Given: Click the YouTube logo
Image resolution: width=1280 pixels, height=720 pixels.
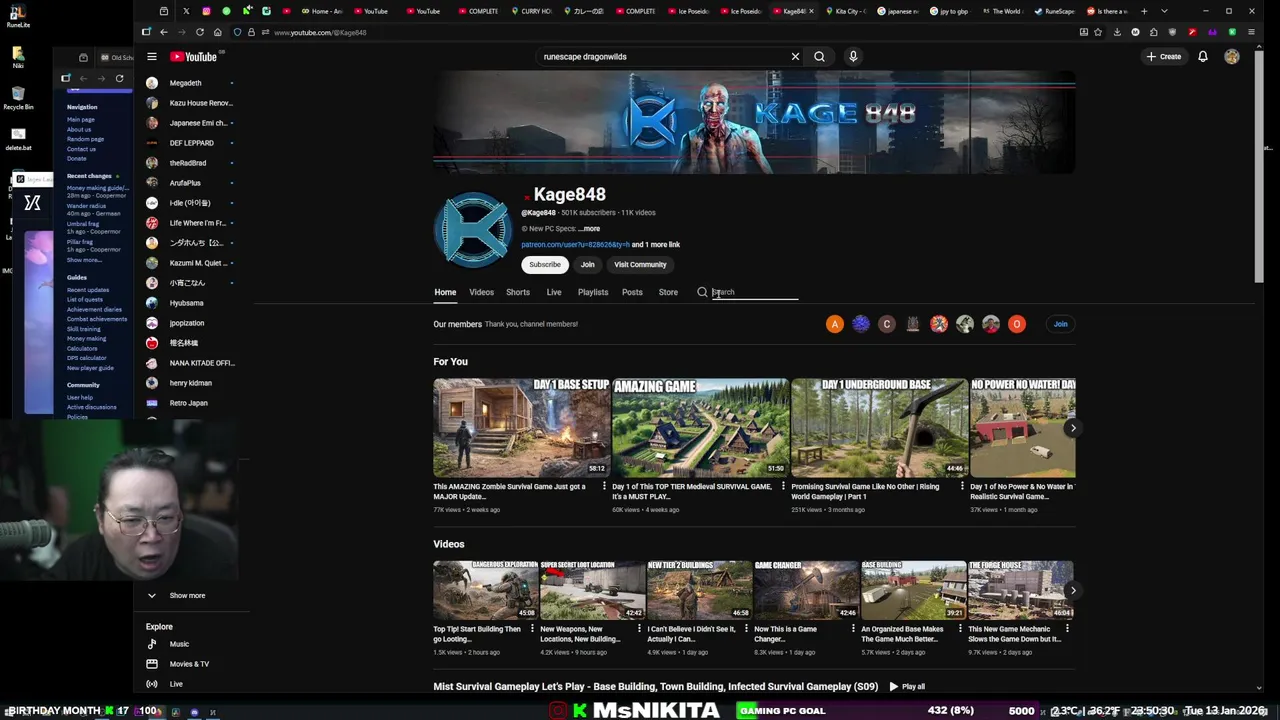Looking at the screenshot, I should click(193, 57).
